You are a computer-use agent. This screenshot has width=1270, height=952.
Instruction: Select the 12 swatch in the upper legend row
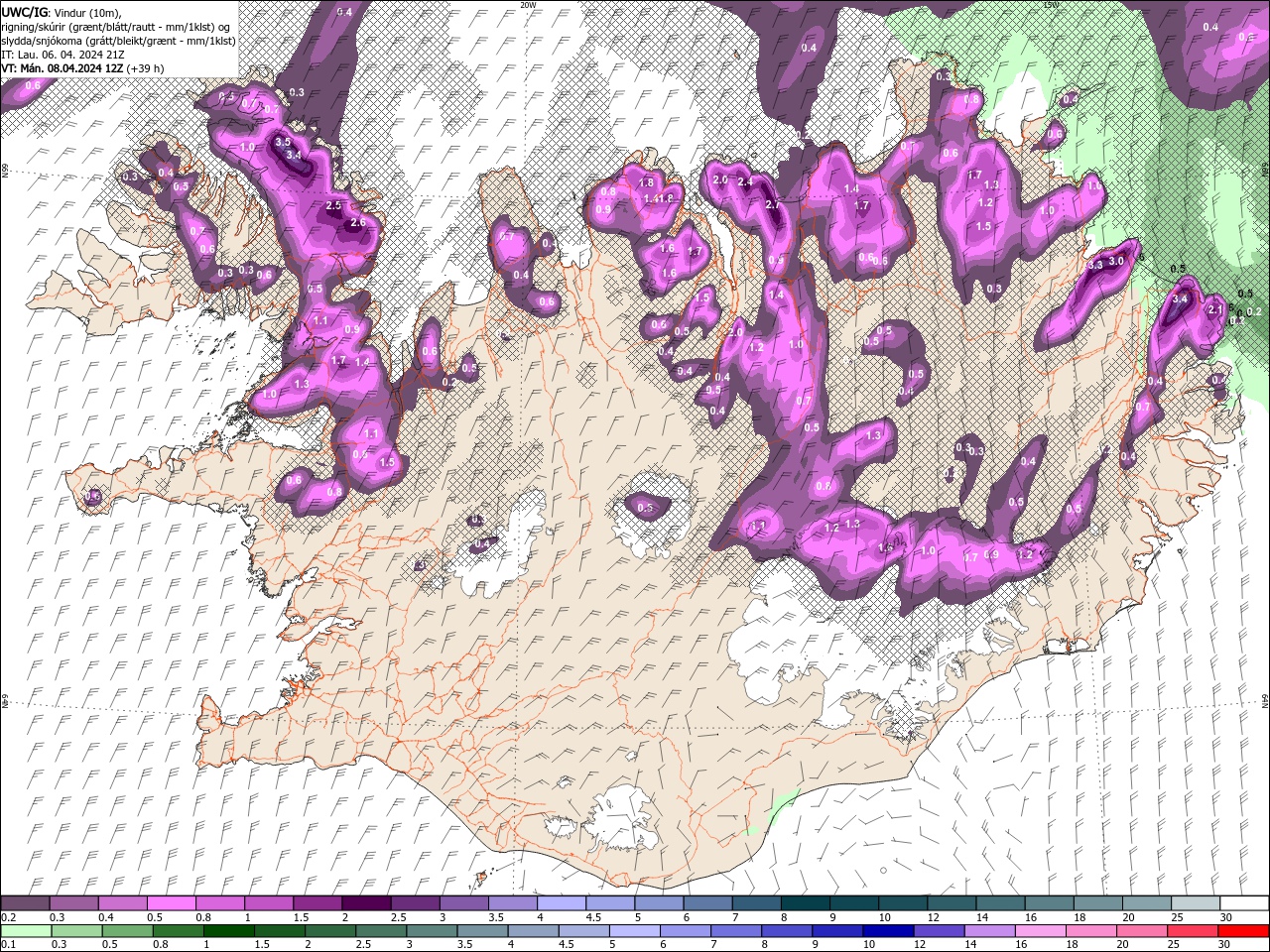tap(950, 903)
